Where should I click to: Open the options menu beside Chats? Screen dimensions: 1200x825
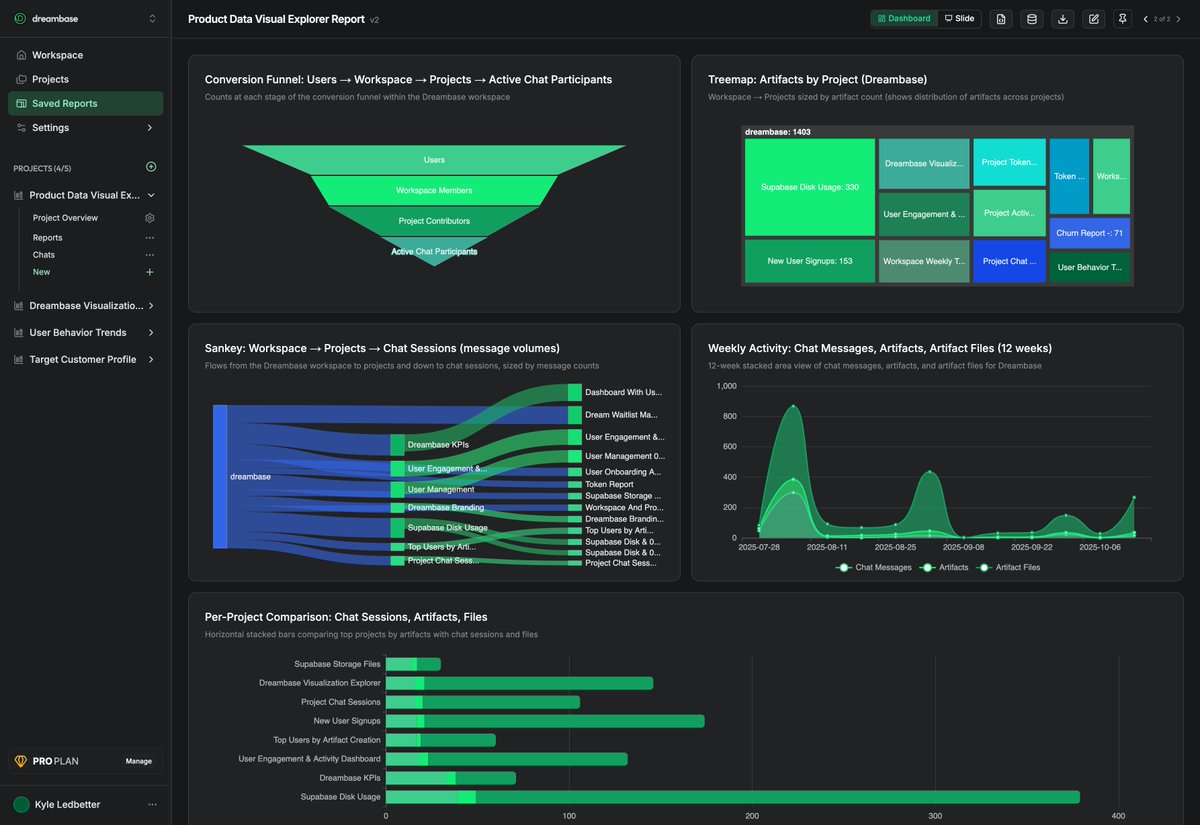click(150, 254)
